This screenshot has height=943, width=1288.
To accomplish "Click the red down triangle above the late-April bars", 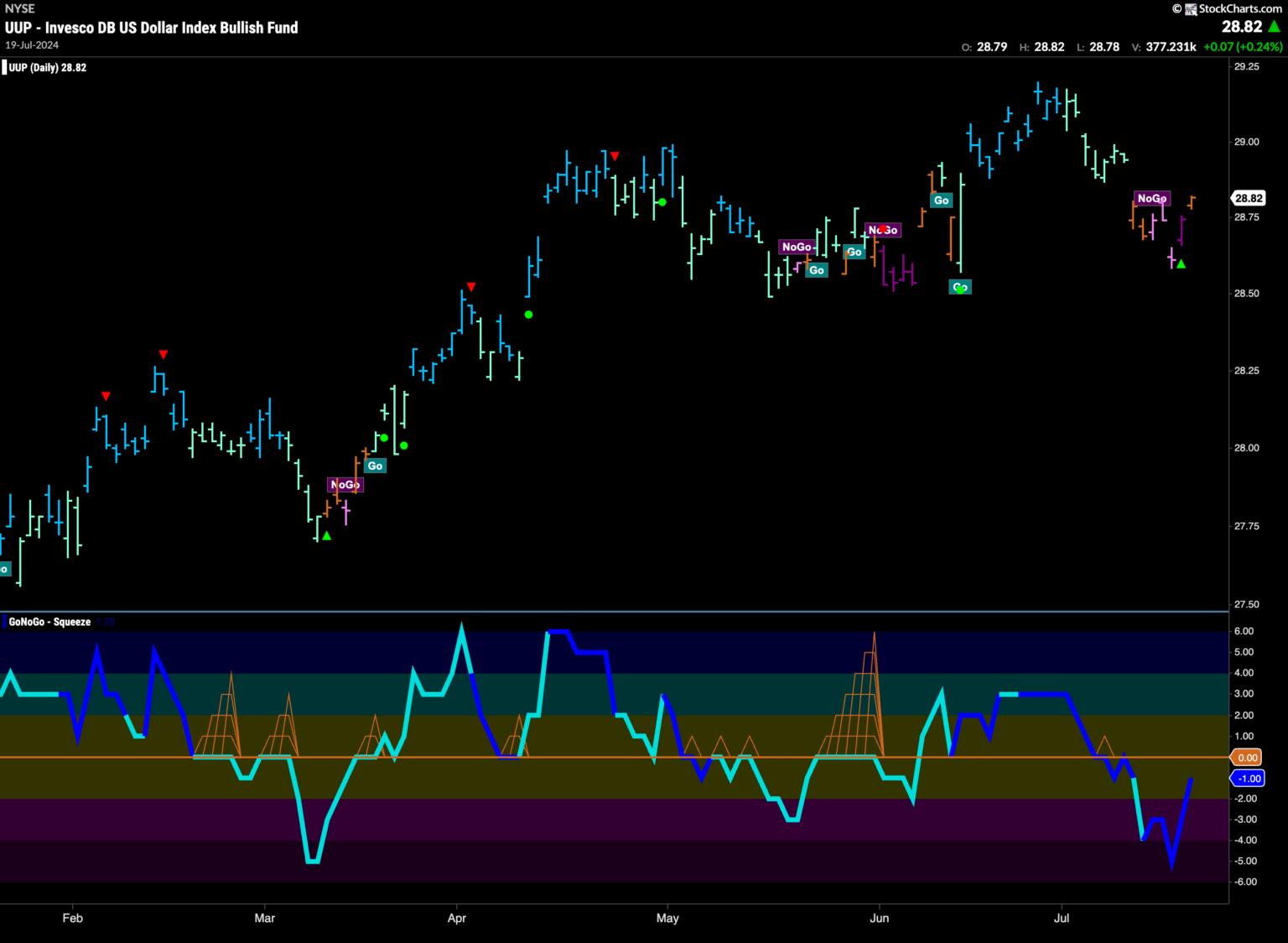I will tap(615, 156).
